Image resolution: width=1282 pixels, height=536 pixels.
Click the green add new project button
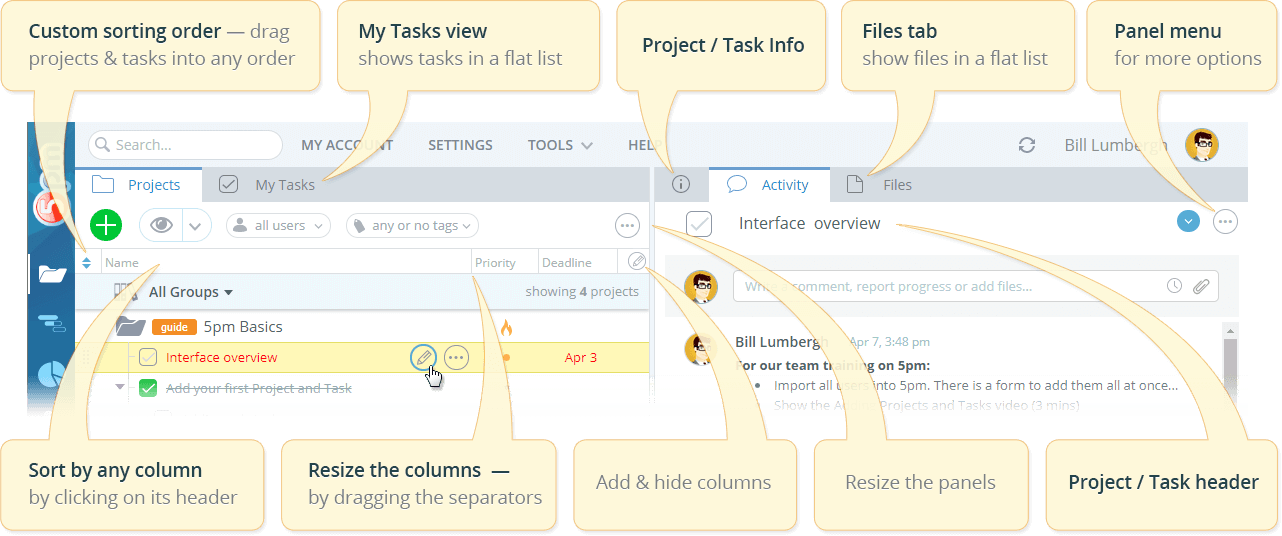pyautogui.click(x=106, y=225)
